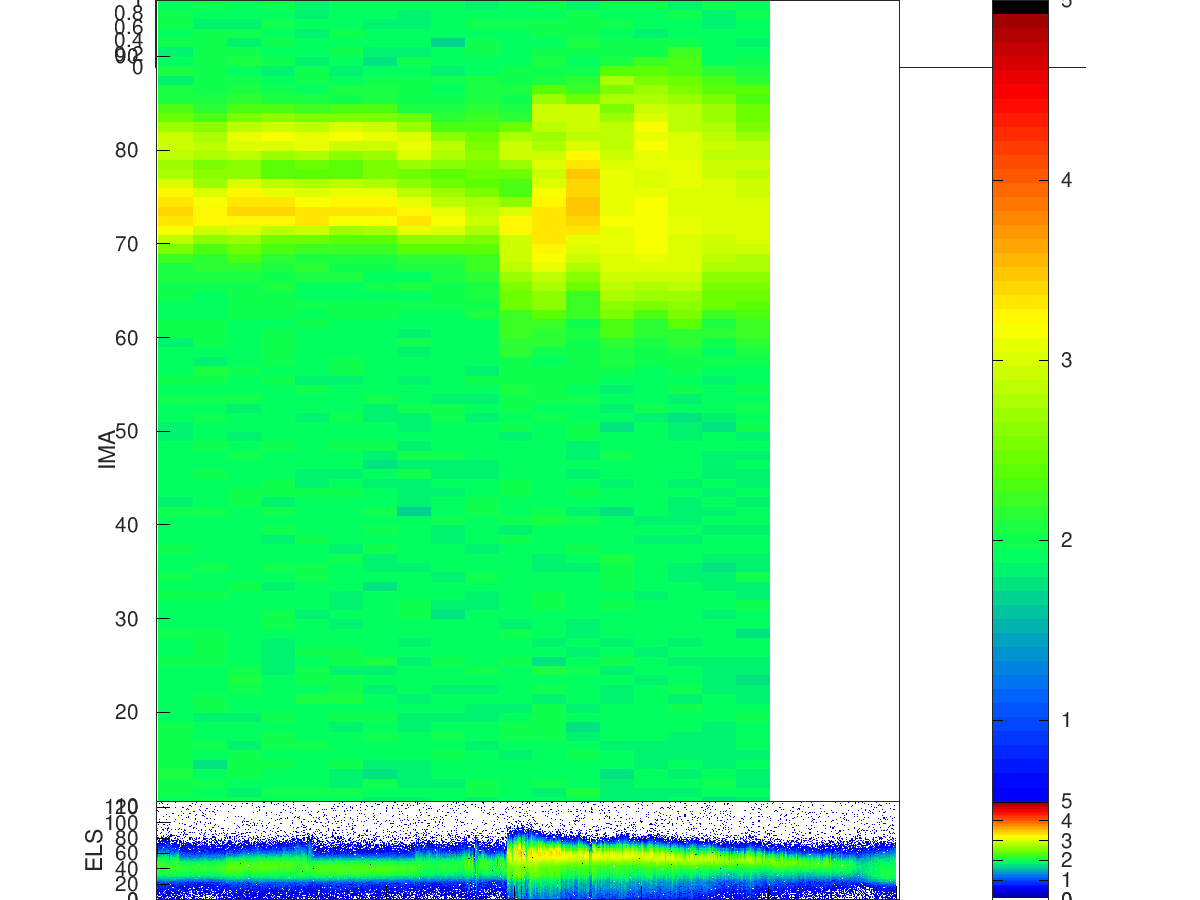Viewport: 1200px width, 900px height.
Task: Click the ELS axis label
Action: pyautogui.click(x=95, y=850)
